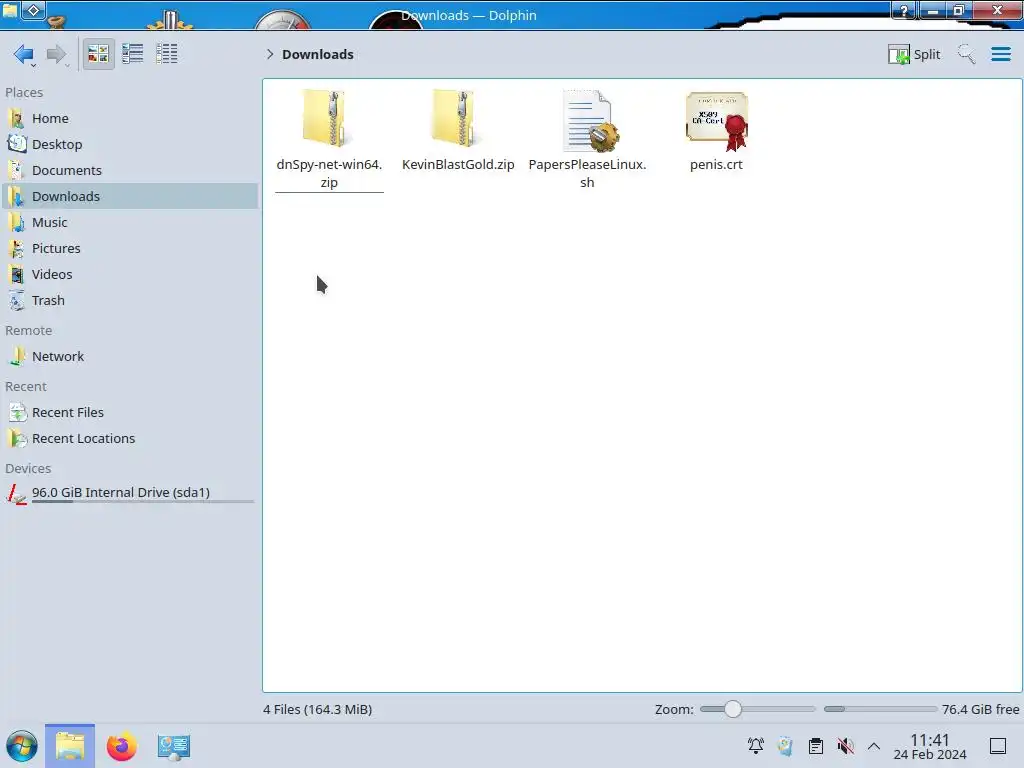Adjust the Zoom slider handle
This screenshot has height=768, width=1024.
point(733,709)
